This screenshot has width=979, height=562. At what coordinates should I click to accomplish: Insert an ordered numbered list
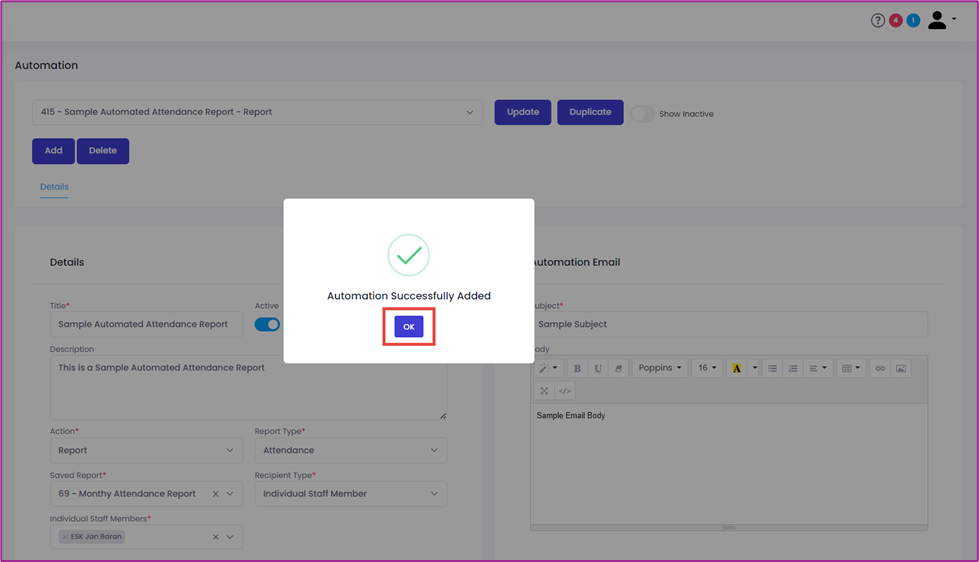(x=793, y=368)
